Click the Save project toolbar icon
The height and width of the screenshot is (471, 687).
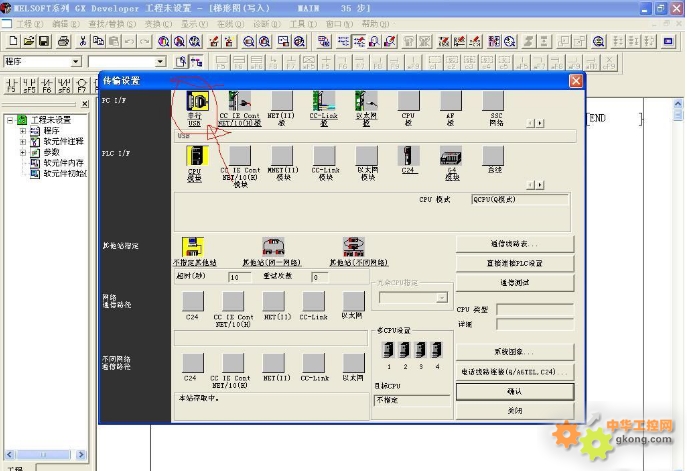coord(44,41)
